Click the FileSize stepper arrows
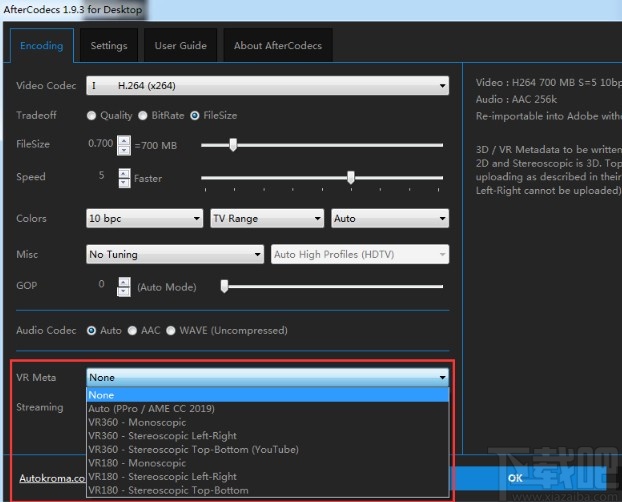Image resolution: width=622 pixels, height=502 pixels. (x=124, y=145)
